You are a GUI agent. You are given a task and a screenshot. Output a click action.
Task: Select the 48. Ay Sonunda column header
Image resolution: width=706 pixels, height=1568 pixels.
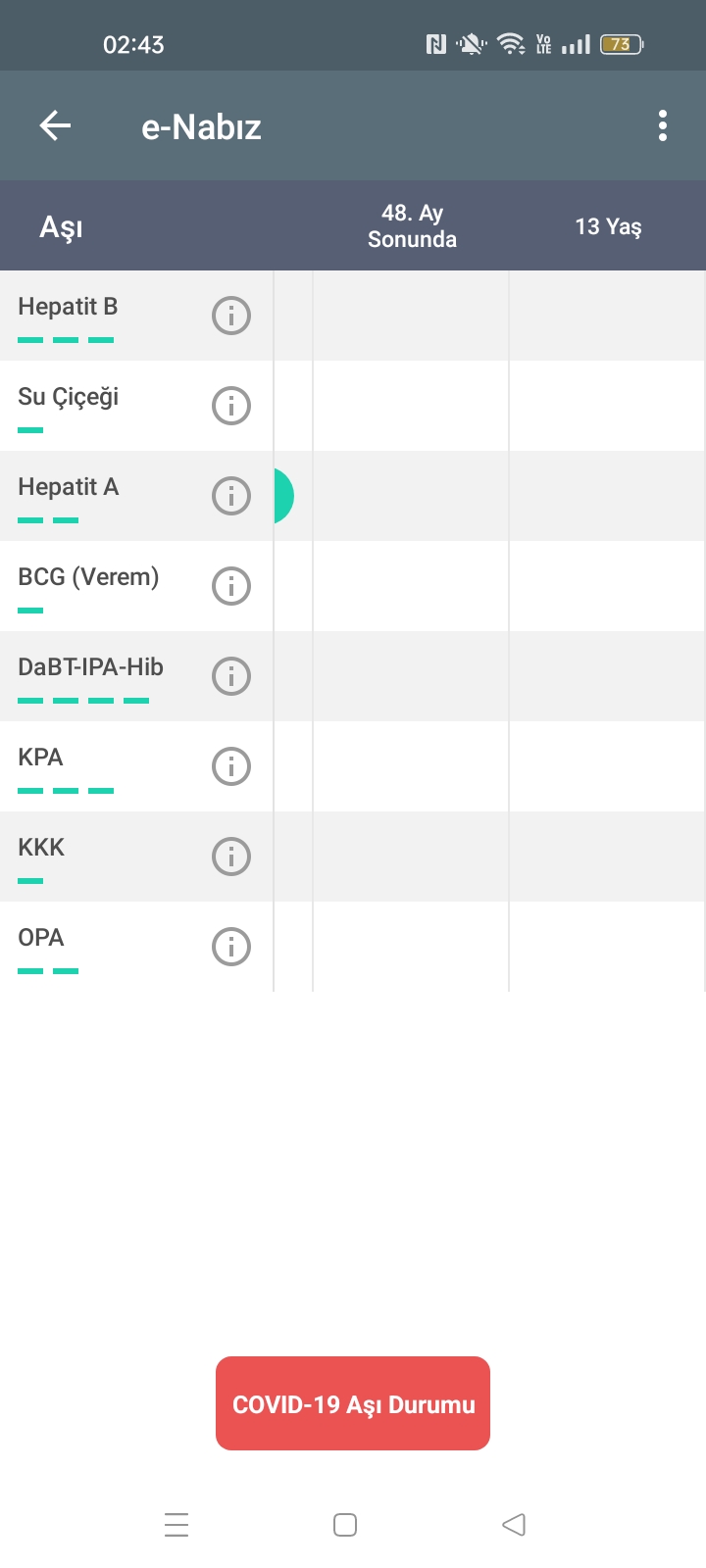412,226
